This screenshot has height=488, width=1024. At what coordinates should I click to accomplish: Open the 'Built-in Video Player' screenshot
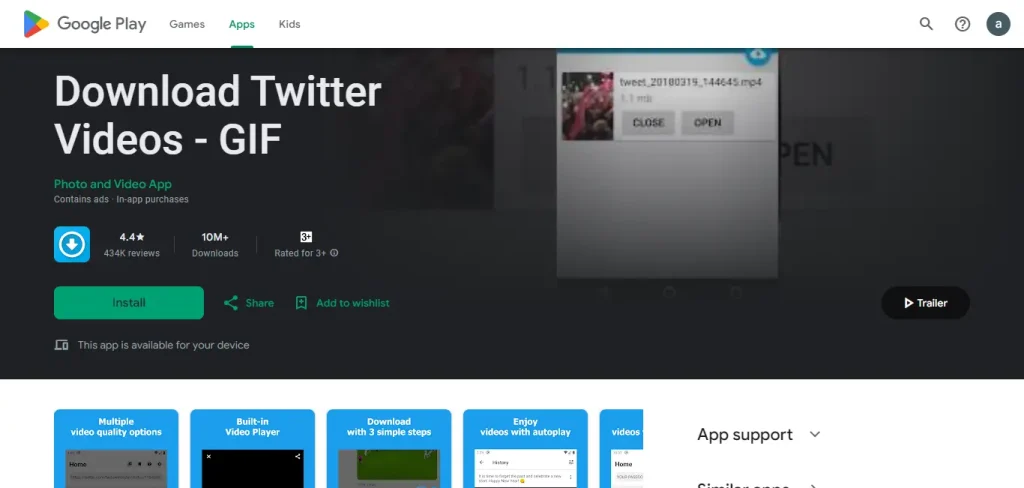(253, 448)
